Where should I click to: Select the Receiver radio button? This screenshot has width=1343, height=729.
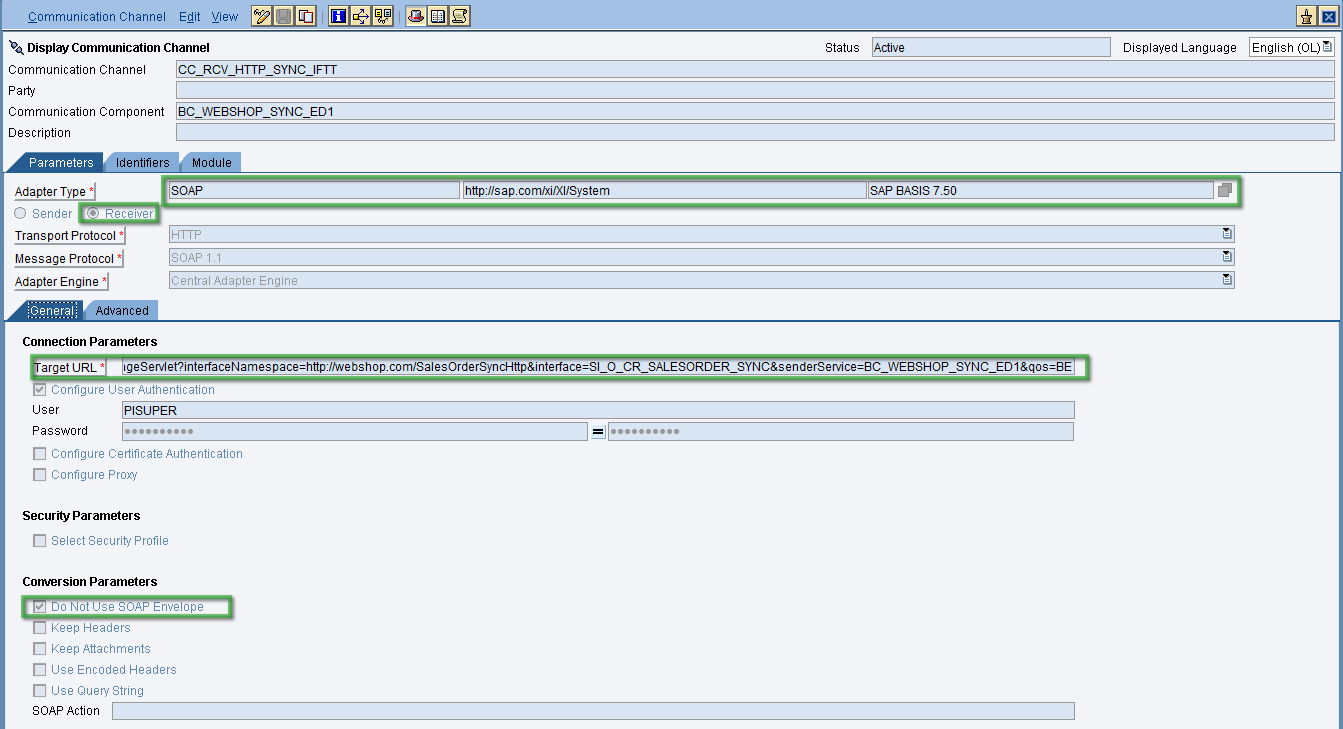pos(93,213)
